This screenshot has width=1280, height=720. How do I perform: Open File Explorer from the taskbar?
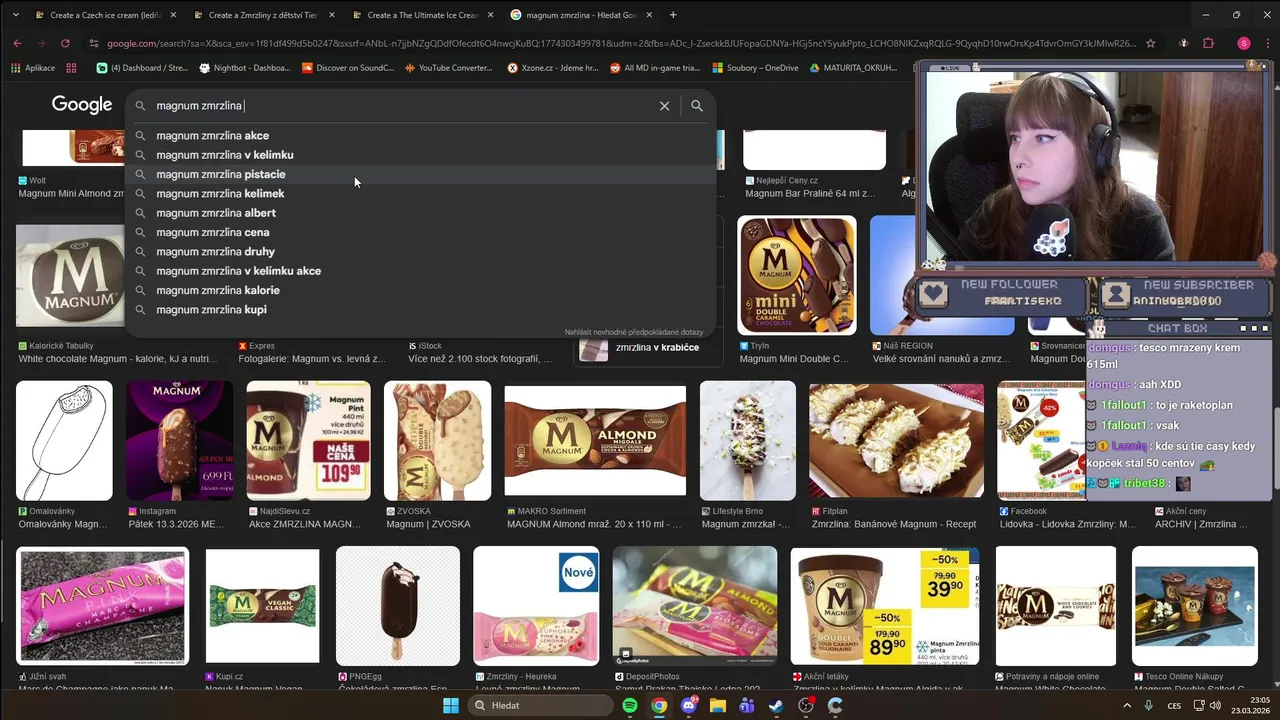(x=717, y=706)
